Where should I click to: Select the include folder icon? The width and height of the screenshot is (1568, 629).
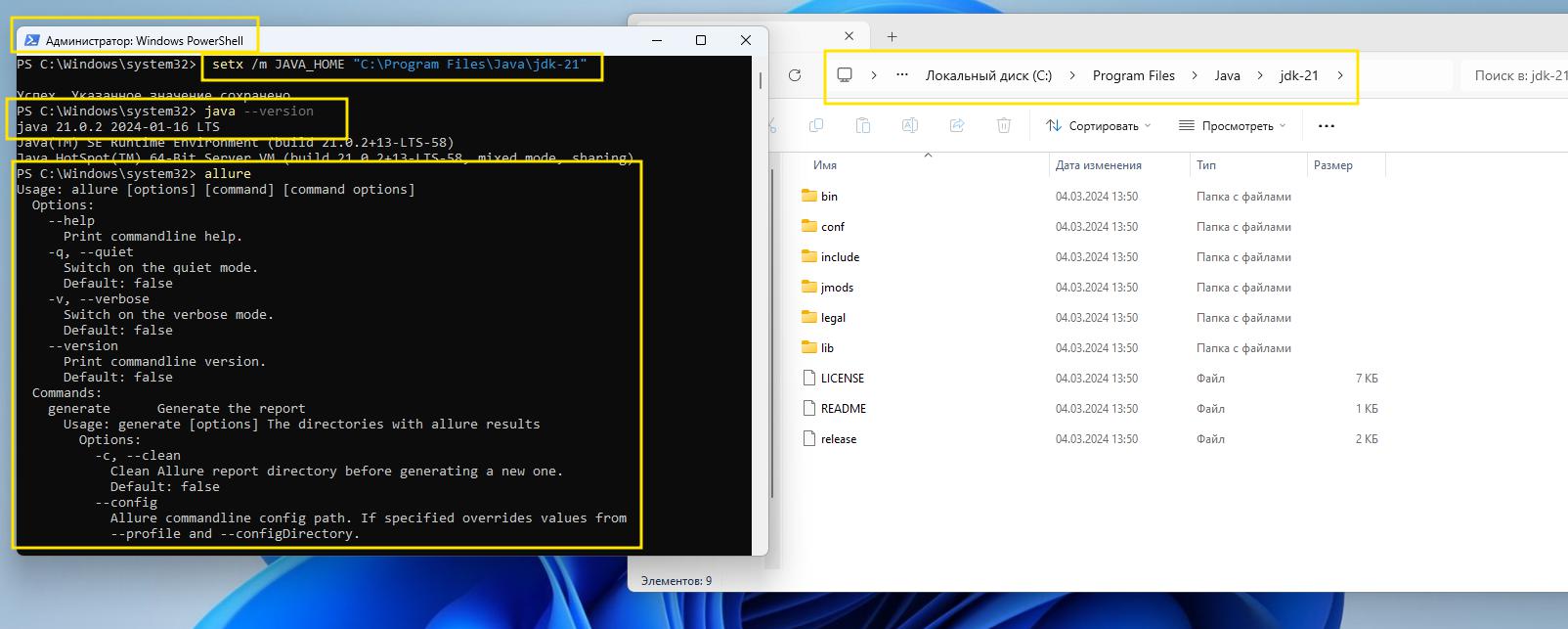(809, 256)
